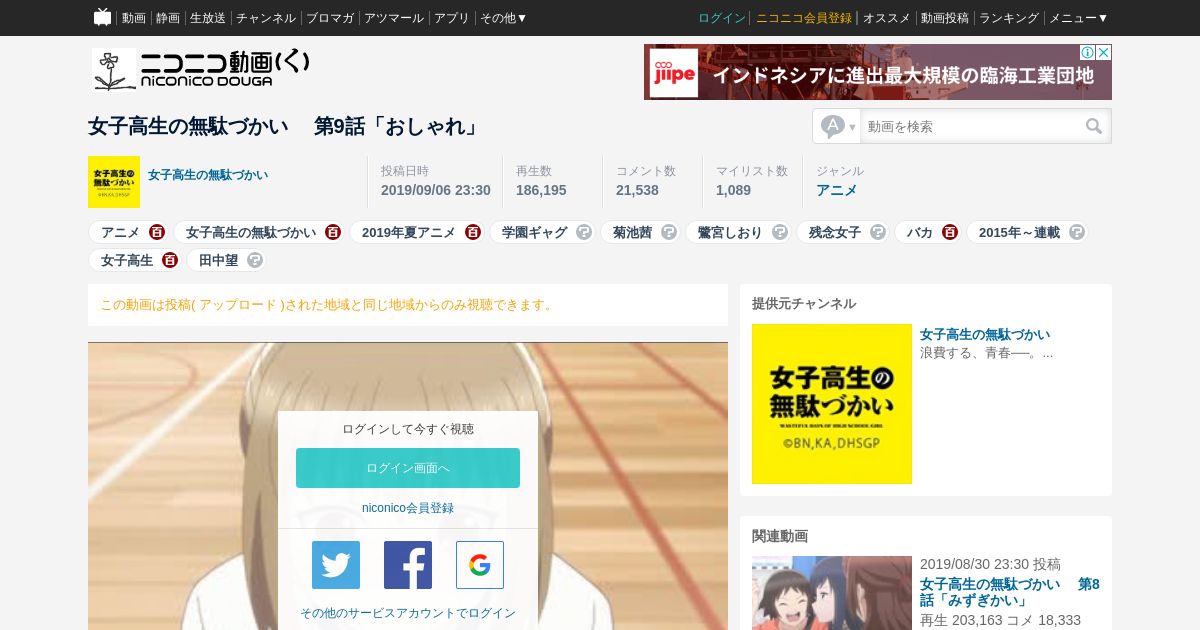Image resolution: width=1200 pixels, height=630 pixels.
Task: Open the アツマール menu item
Action: [394, 18]
